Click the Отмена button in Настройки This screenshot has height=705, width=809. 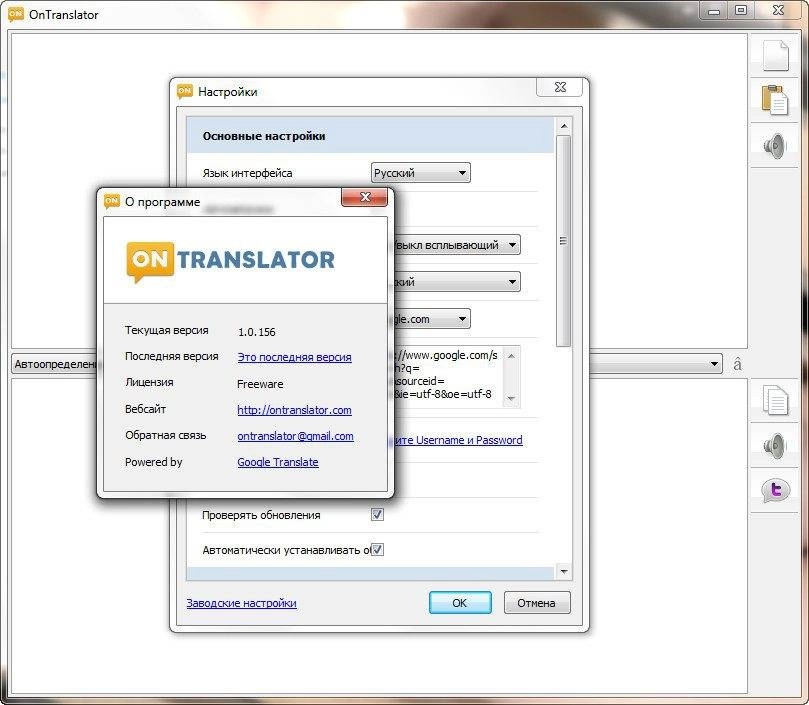537,603
